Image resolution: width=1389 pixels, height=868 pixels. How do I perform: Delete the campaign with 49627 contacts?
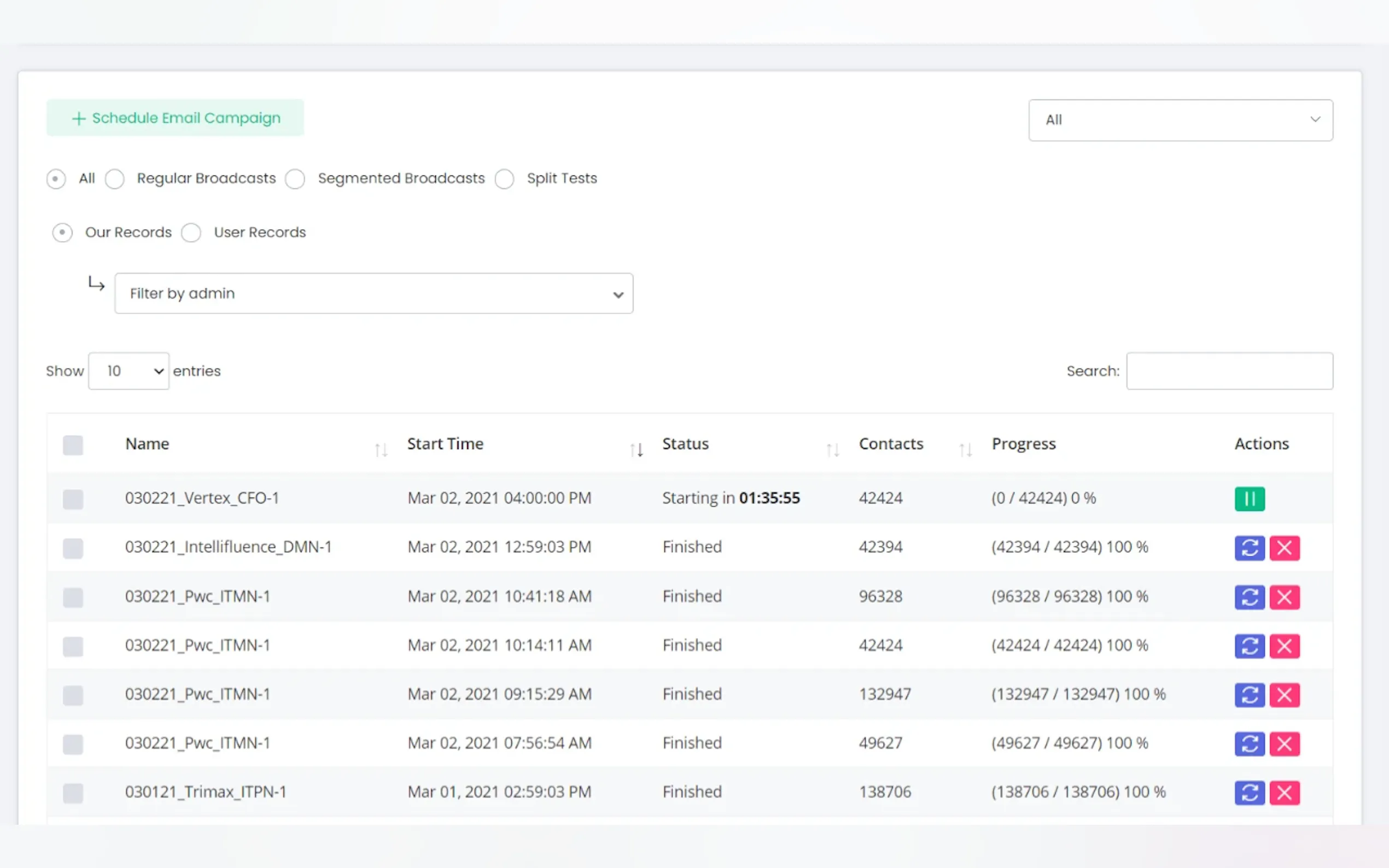coord(1284,744)
